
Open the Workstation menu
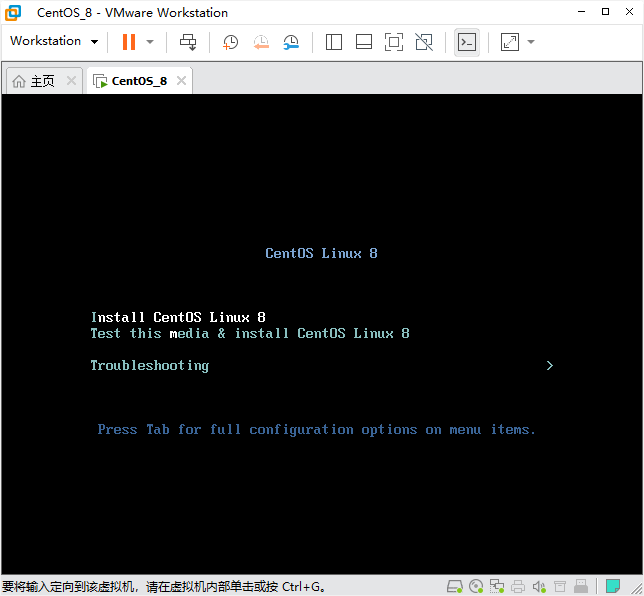click(x=54, y=41)
